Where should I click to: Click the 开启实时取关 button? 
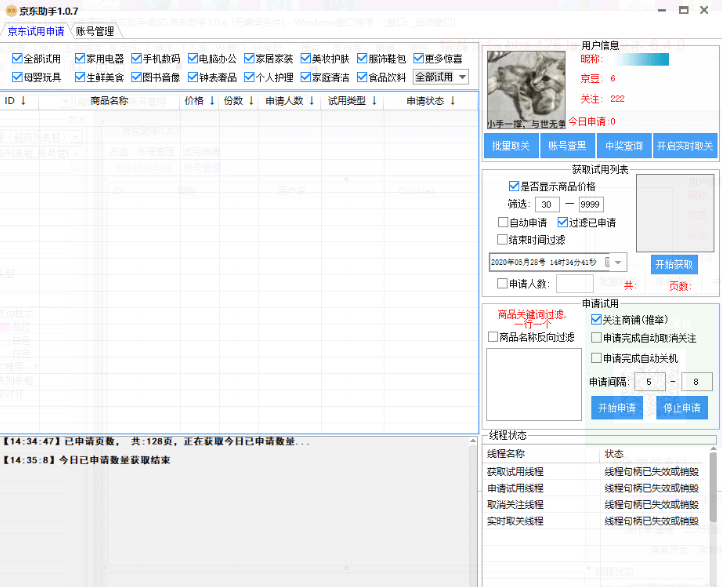pyautogui.click(x=685, y=146)
